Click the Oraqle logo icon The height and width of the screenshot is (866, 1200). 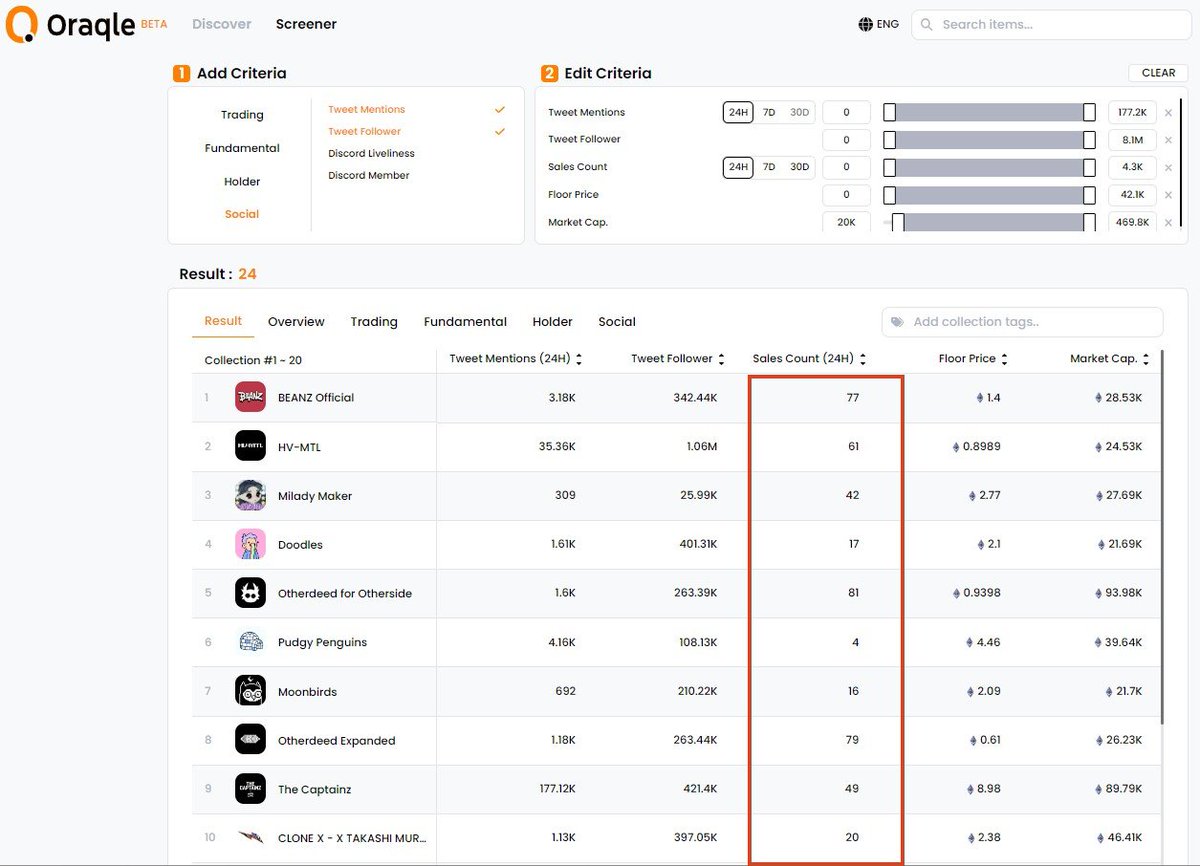pos(21,24)
